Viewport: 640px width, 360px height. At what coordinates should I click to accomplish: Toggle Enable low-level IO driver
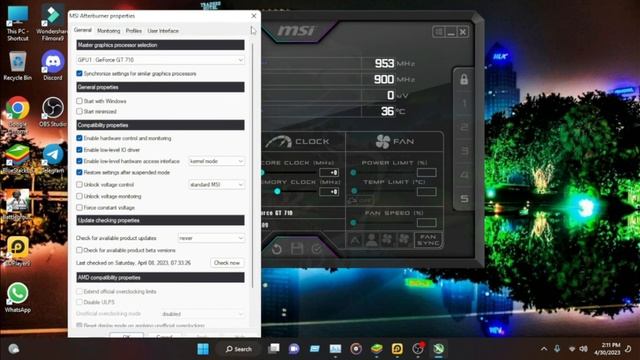pos(79,150)
